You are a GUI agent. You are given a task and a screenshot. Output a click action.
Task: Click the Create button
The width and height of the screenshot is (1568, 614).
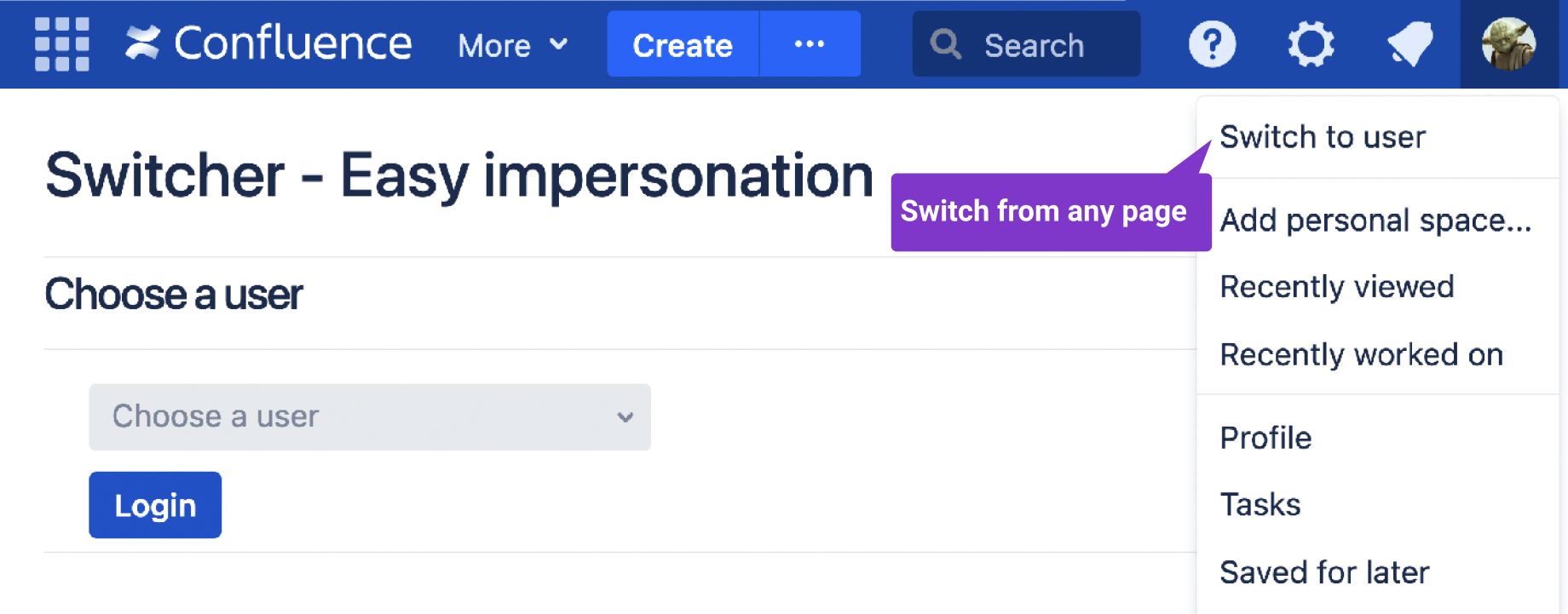[682, 44]
